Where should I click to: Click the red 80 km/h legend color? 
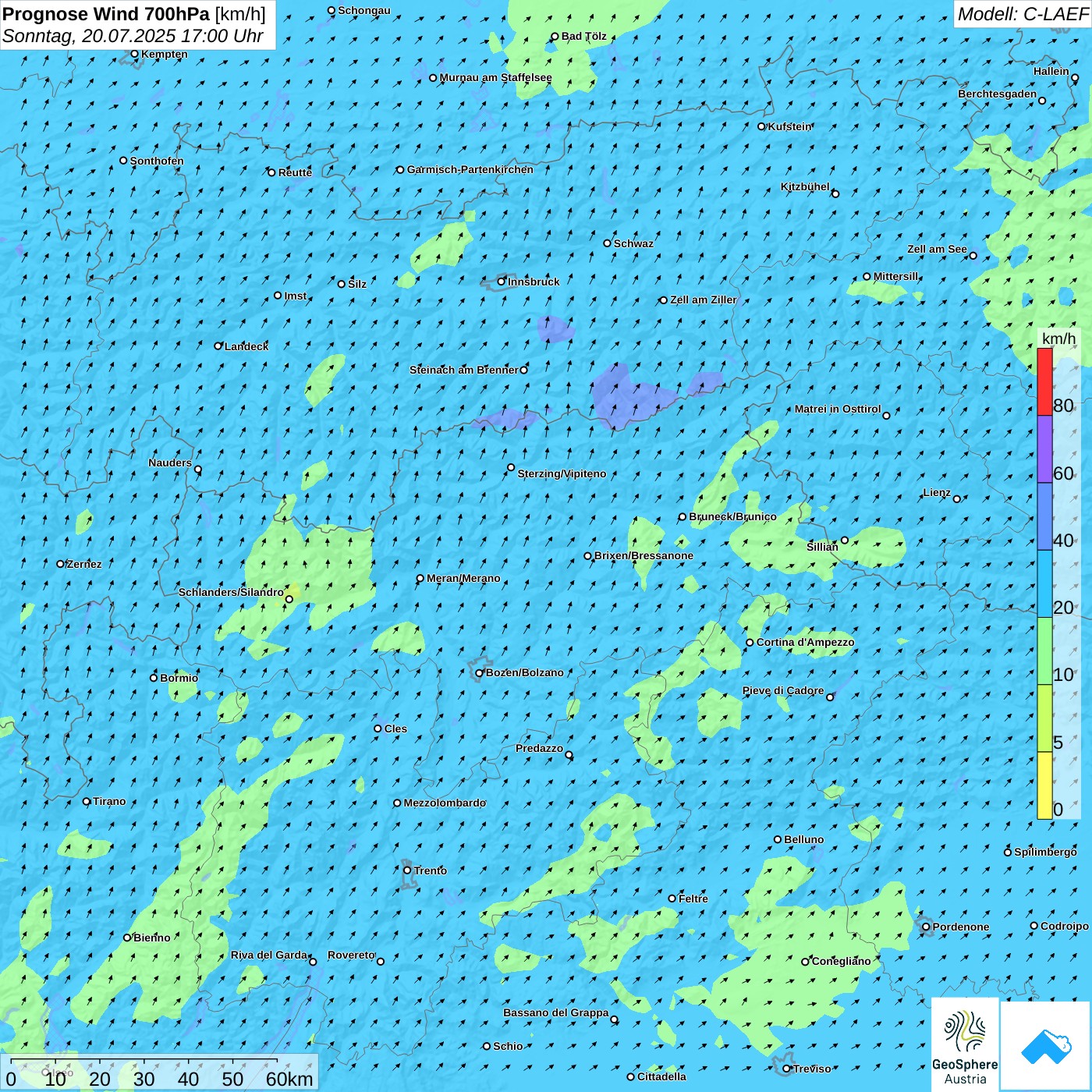pyautogui.click(x=1044, y=381)
